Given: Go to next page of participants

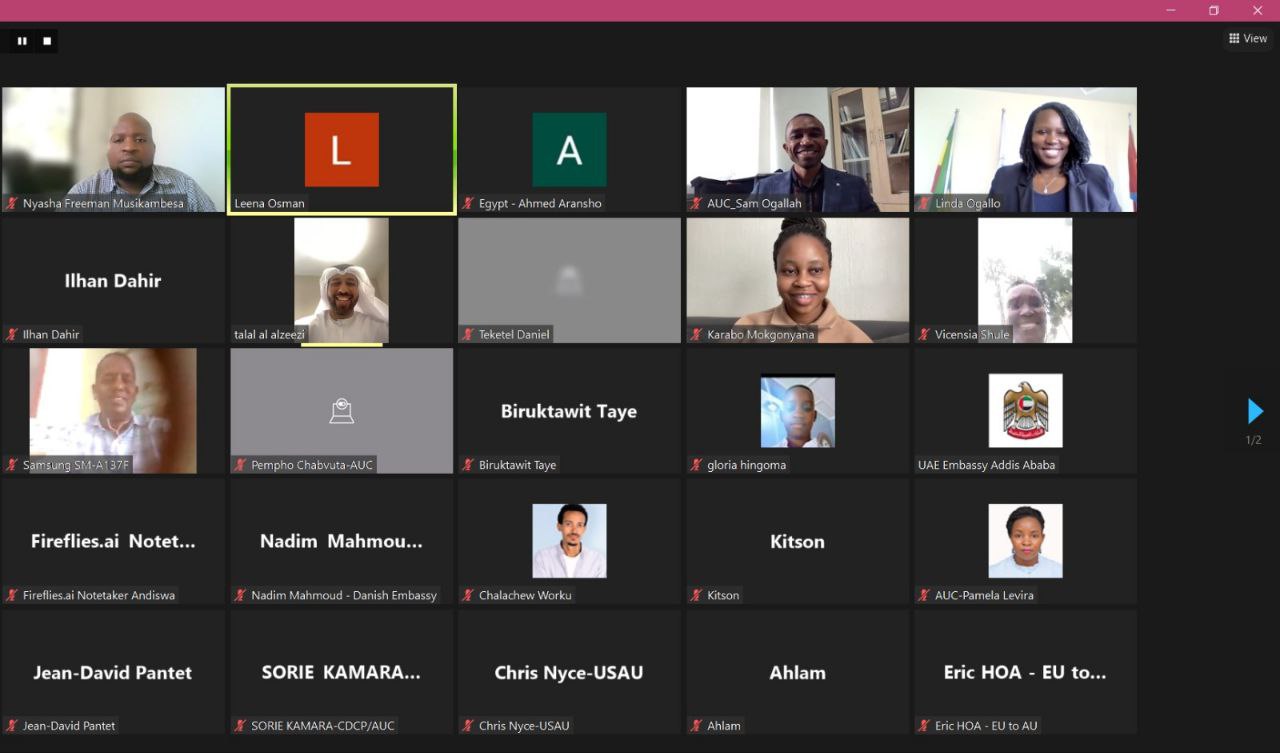Looking at the screenshot, I should click(x=1255, y=411).
